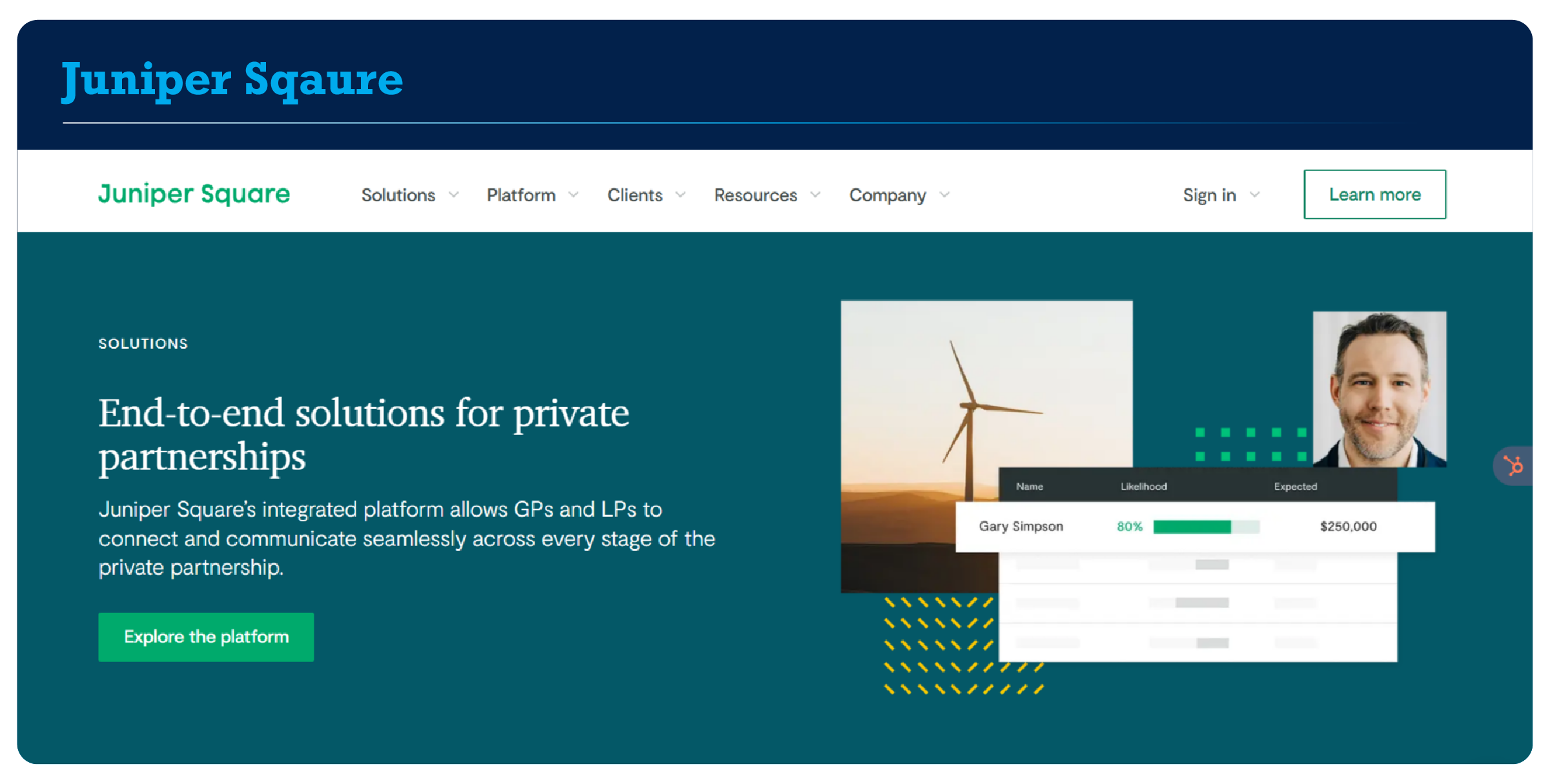Expand the Platform menu chevron
Image resolution: width=1550 pixels, height=784 pixels.
tap(573, 194)
